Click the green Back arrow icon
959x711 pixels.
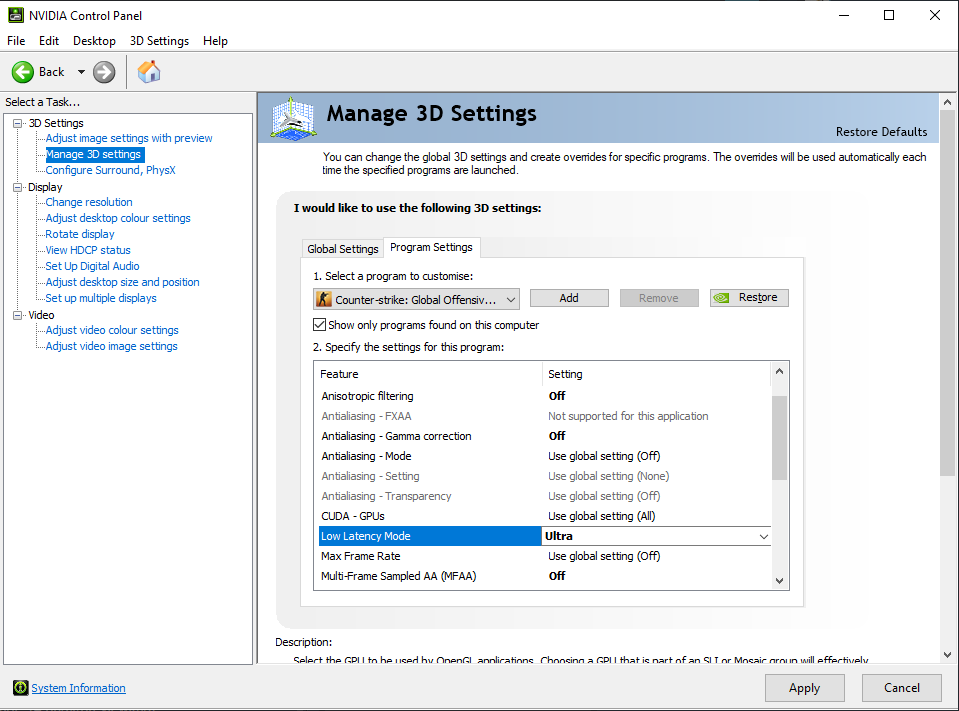pos(23,72)
